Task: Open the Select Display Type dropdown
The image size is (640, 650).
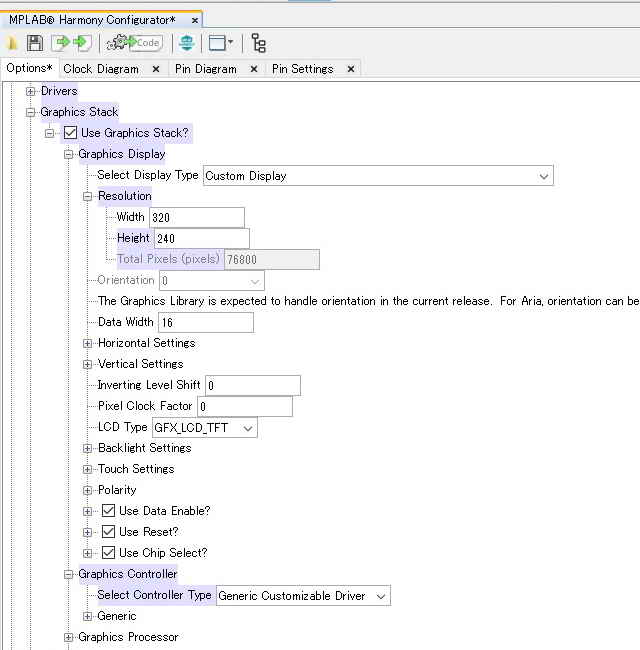Action: click(377, 176)
